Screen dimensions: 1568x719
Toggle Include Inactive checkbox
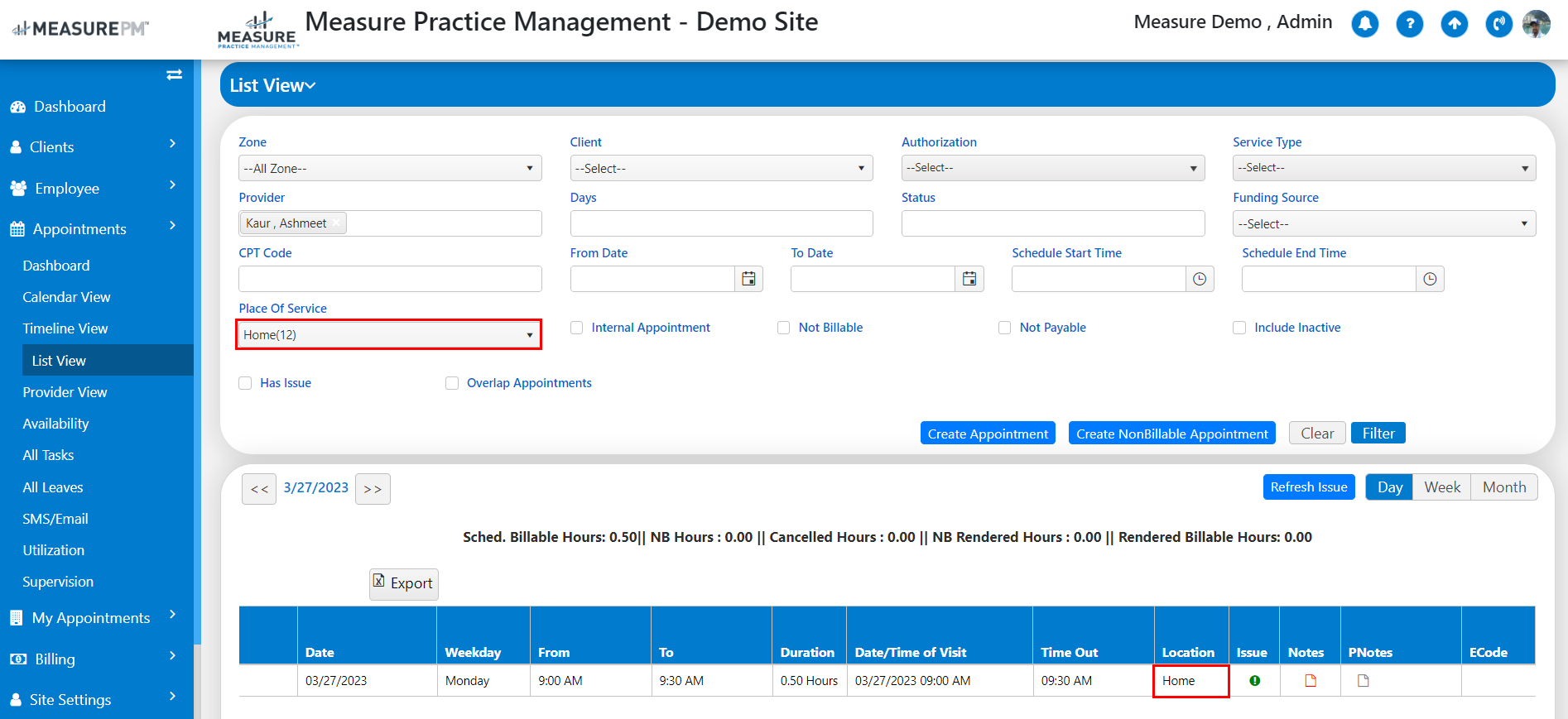[x=1239, y=328]
